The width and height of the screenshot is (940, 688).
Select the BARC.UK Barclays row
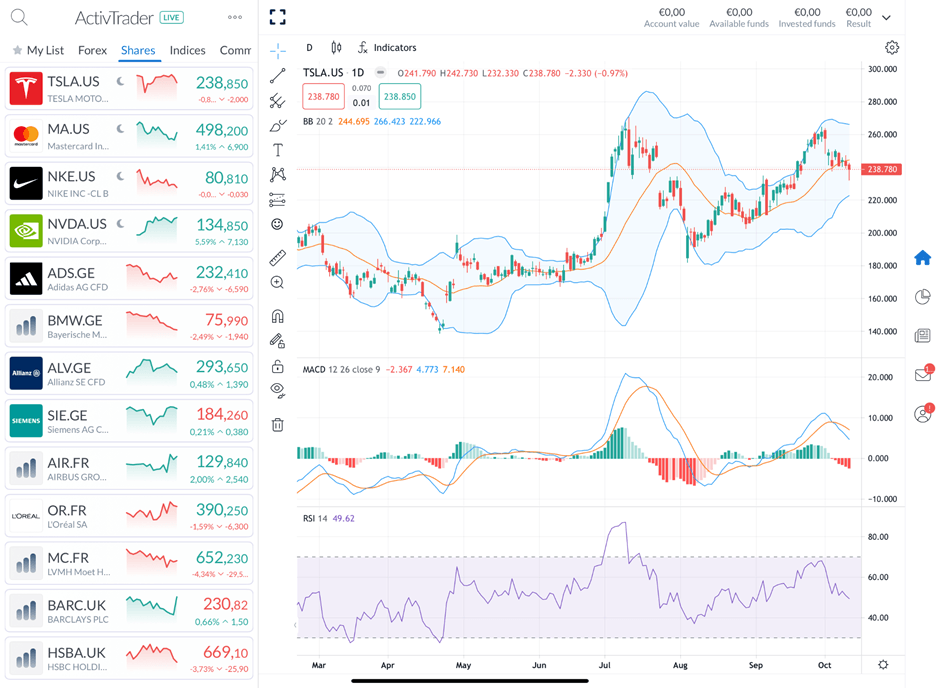[x=129, y=611]
